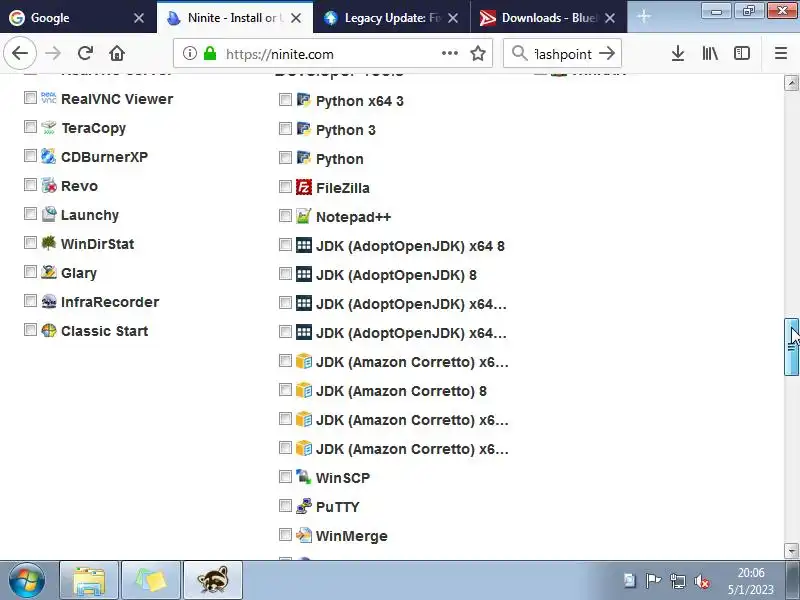Switch to the Downloads - Blue tab
Viewport: 800px width, 600px height.
(548, 17)
